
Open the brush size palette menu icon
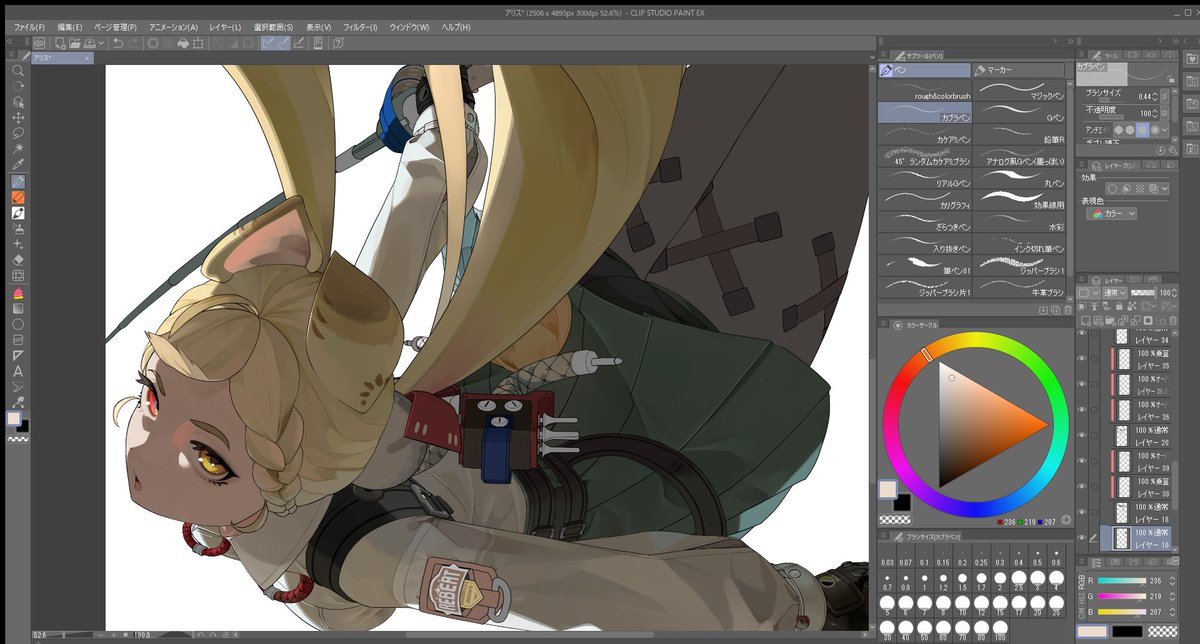pyautogui.click(x=884, y=535)
